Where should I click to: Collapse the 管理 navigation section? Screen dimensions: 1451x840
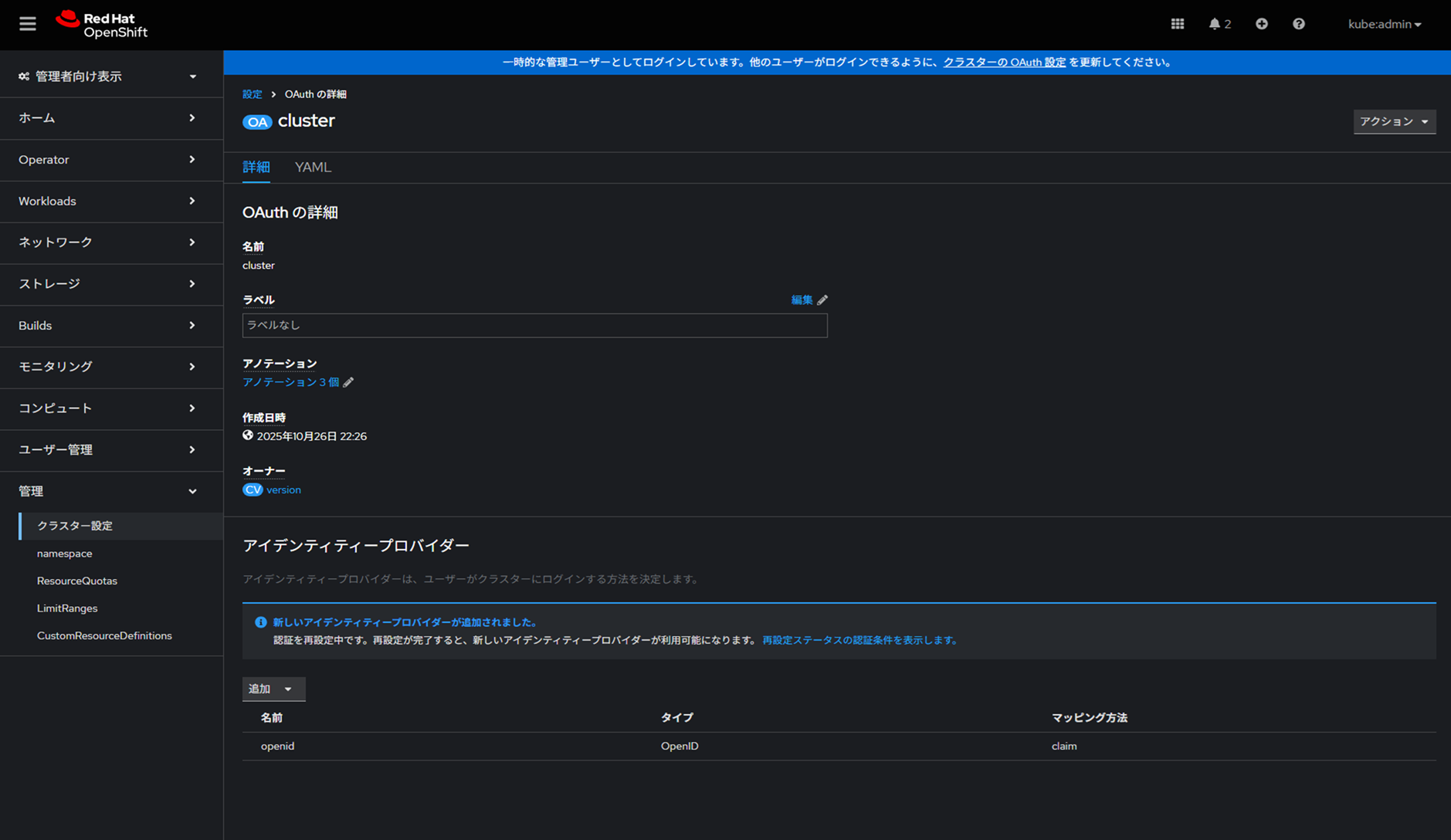pos(108,491)
